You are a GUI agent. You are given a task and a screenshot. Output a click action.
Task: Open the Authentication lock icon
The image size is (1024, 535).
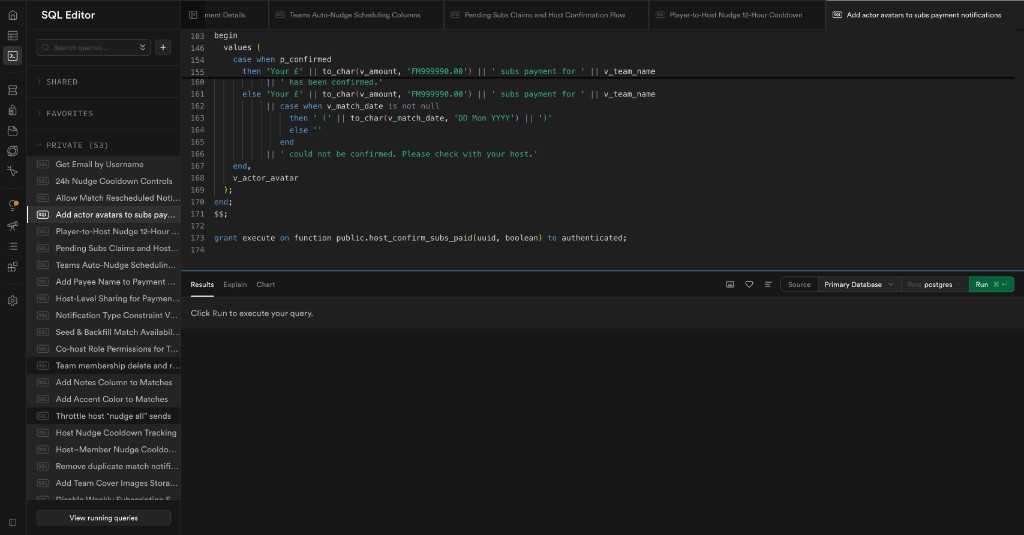(12, 110)
